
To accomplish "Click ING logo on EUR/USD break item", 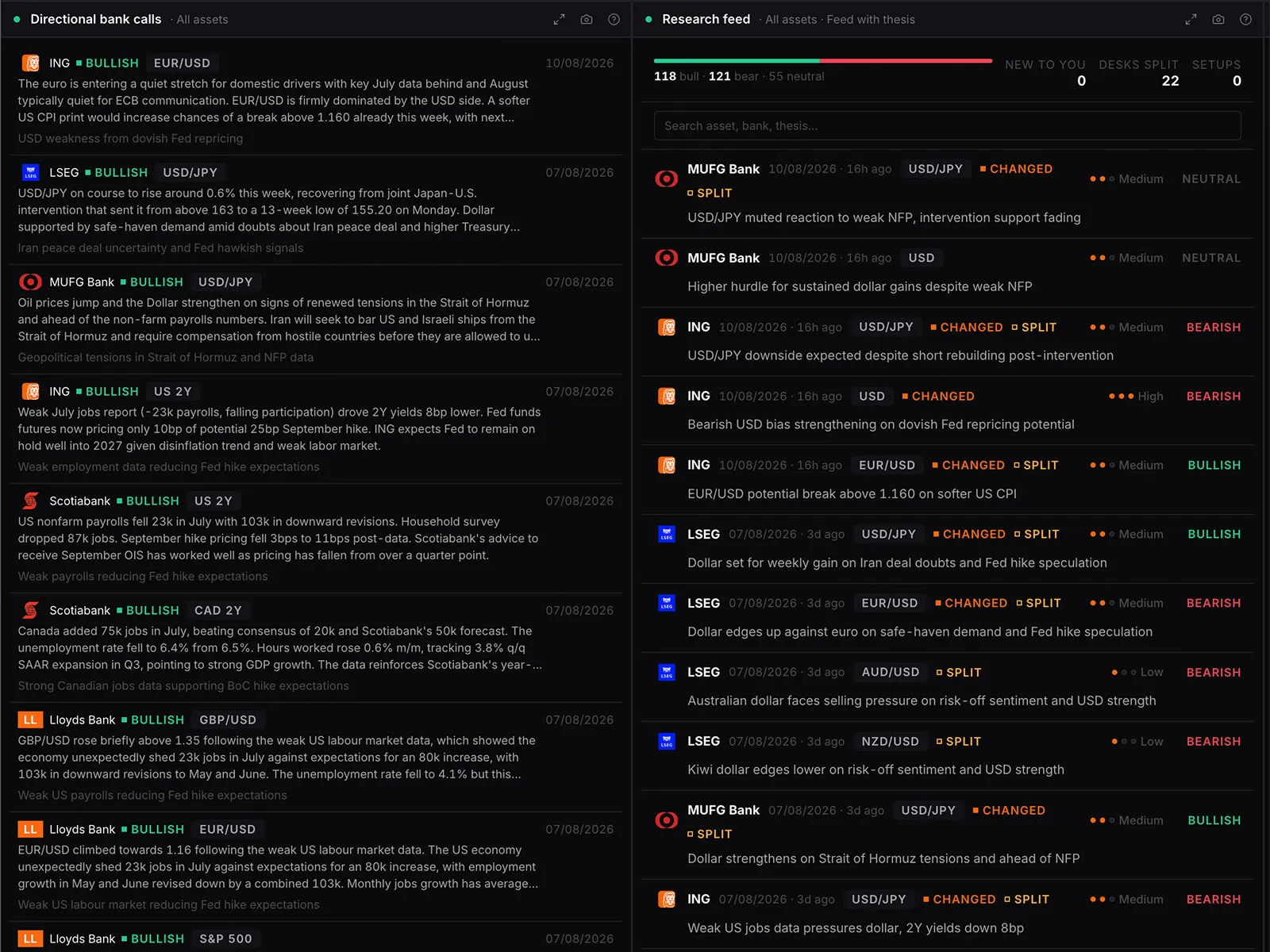I will [x=667, y=465].
